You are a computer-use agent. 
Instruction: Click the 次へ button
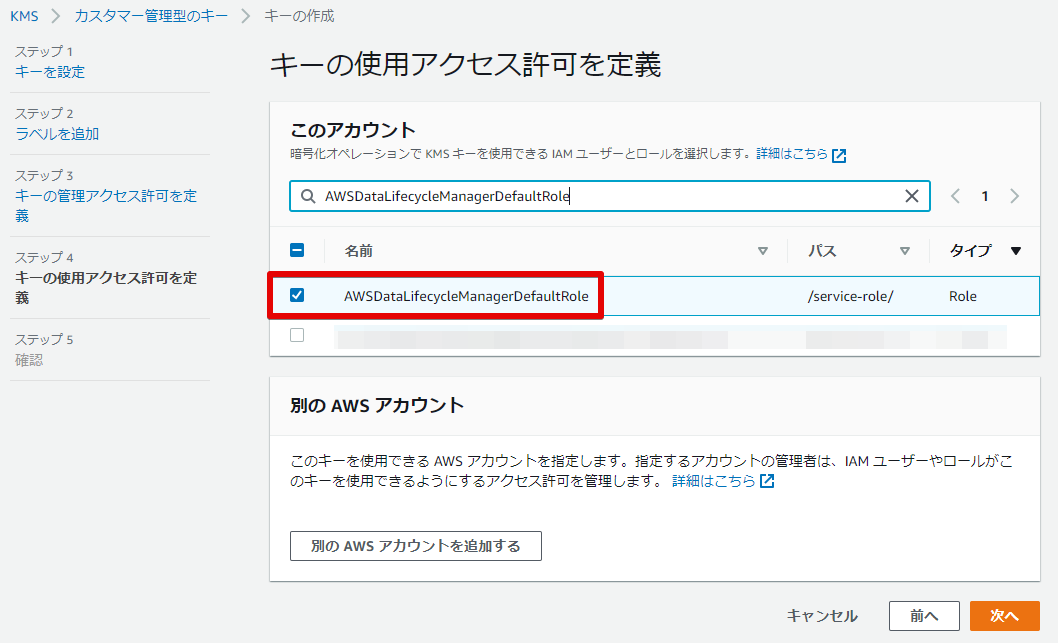1004,618
